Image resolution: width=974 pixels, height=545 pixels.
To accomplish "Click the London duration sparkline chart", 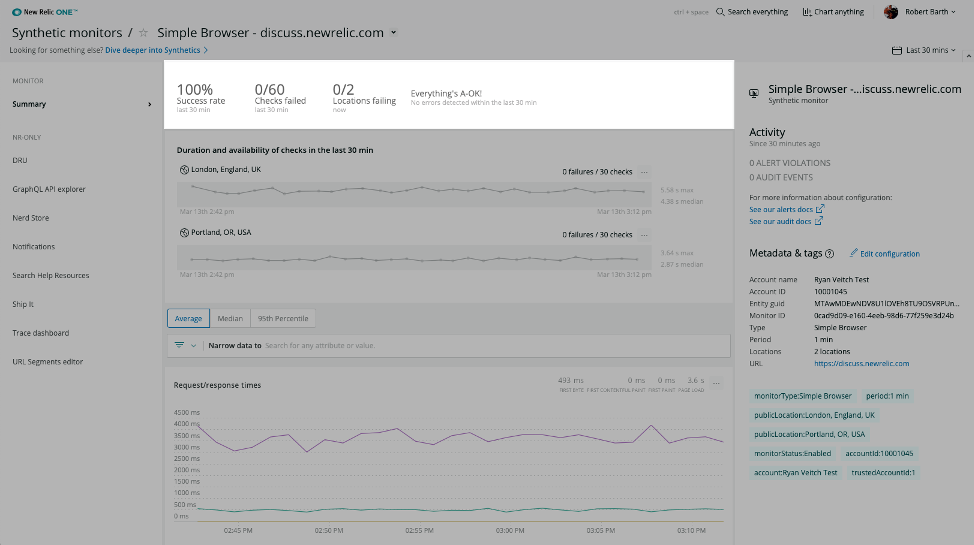I will click(414, 195).
